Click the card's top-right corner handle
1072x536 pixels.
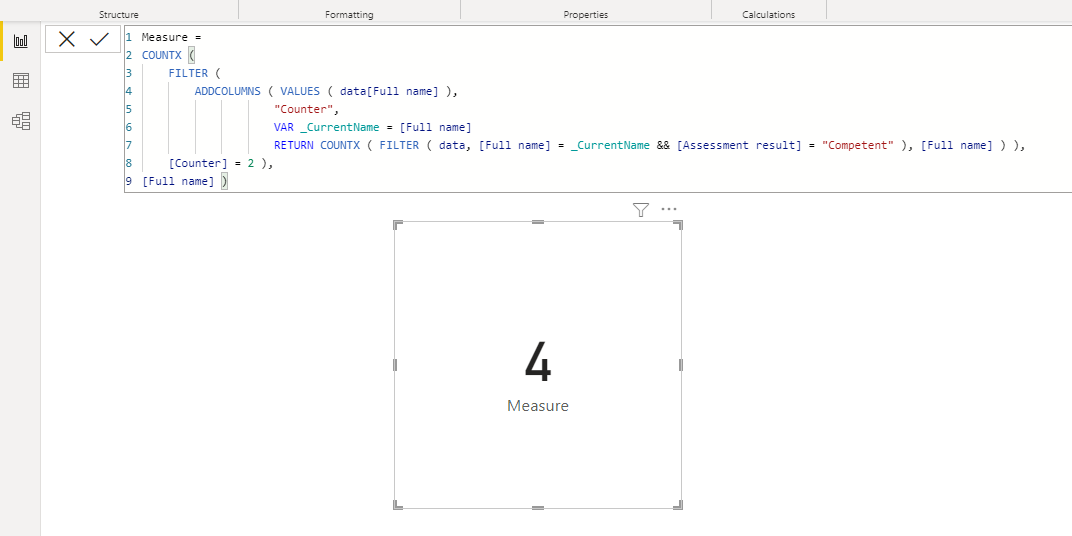(679, 224)
